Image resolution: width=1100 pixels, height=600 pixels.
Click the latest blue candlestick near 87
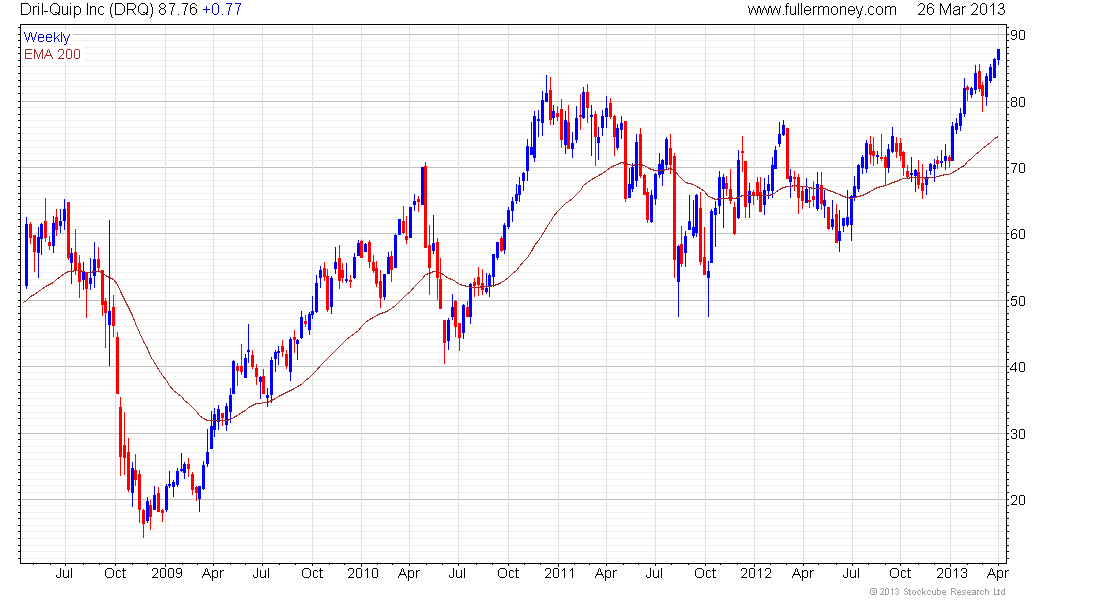998,55
